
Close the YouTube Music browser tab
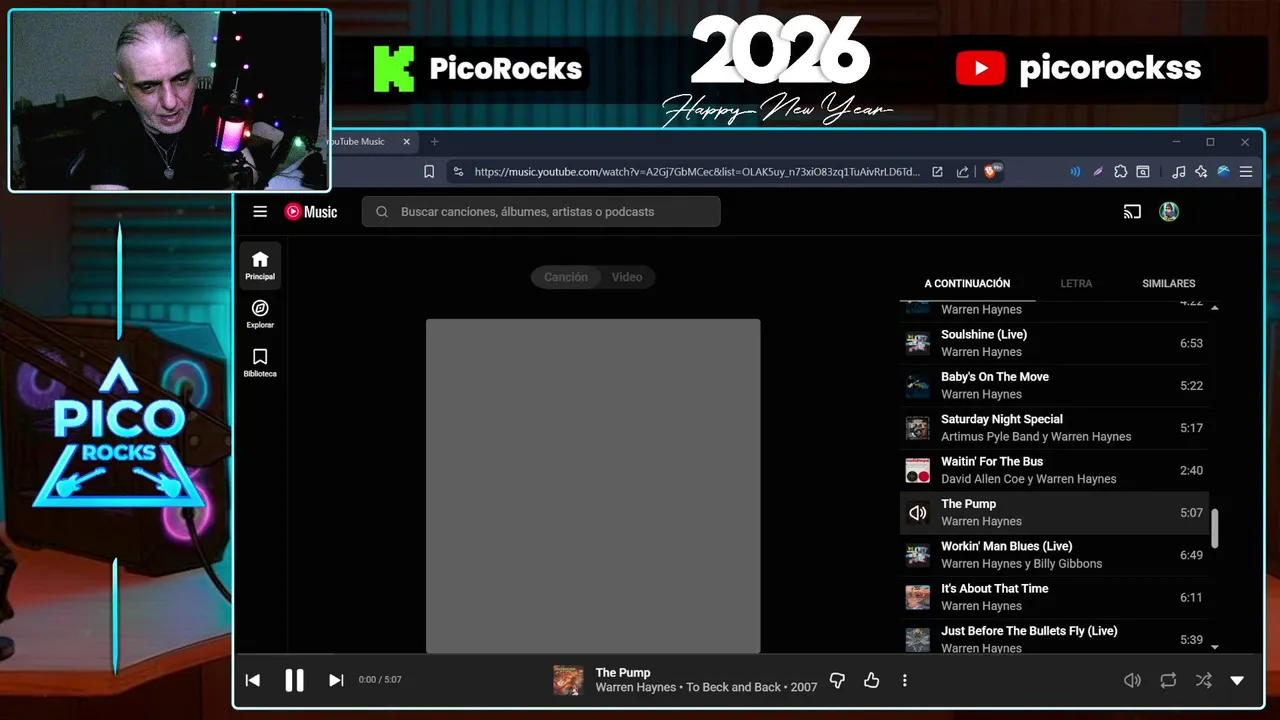406,142
